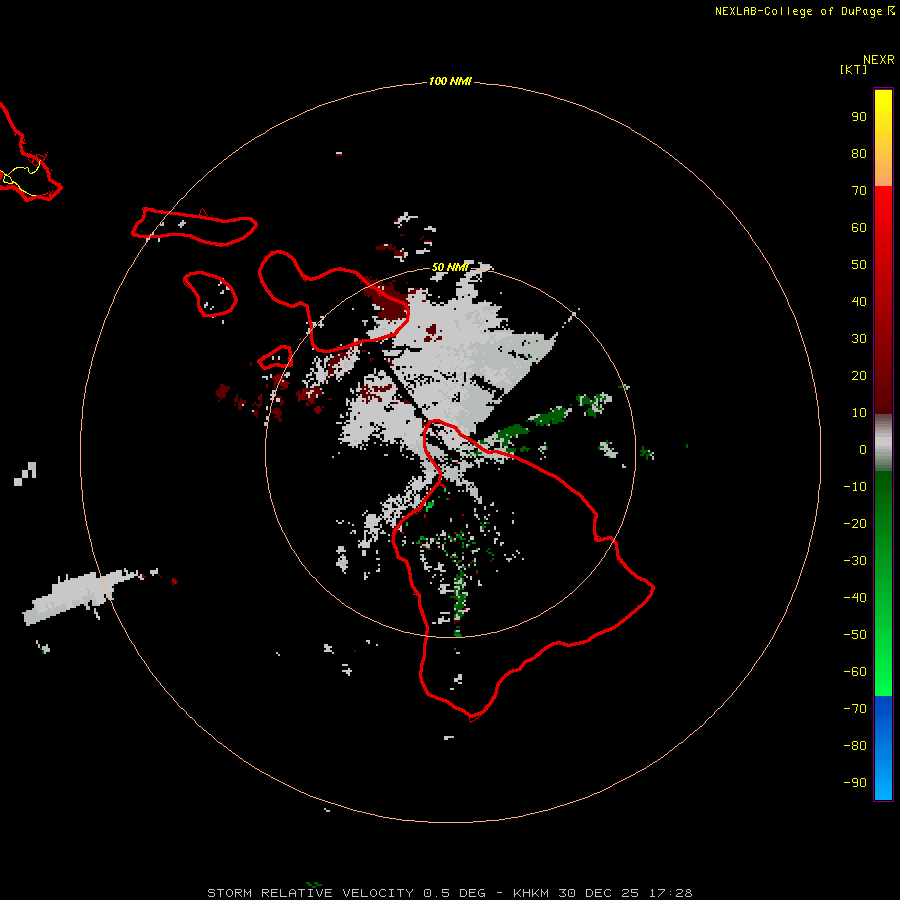Click the 70 value on velocity scale
The width and height of the screenshot is (900, 900).
point(859,191)
